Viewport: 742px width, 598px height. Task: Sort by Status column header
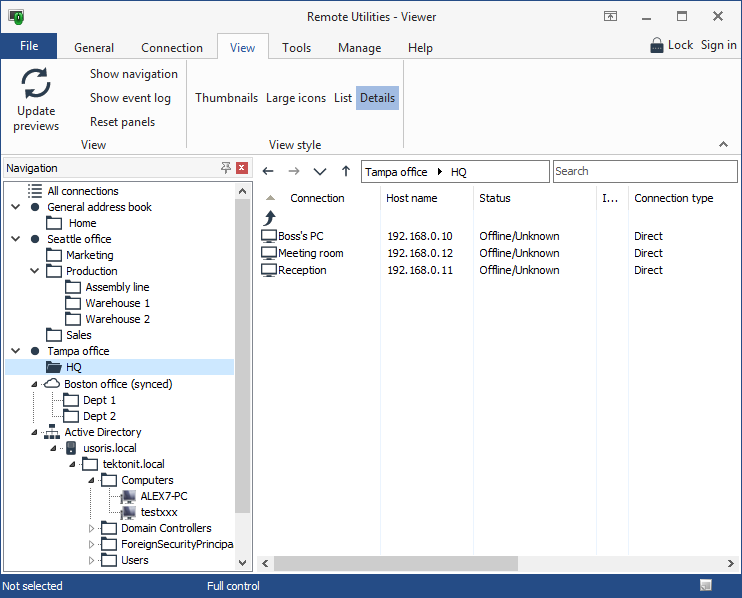495,198
